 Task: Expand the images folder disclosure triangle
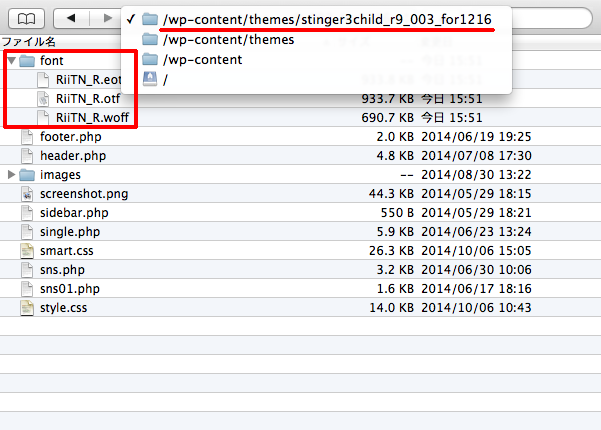pos(11,174)
